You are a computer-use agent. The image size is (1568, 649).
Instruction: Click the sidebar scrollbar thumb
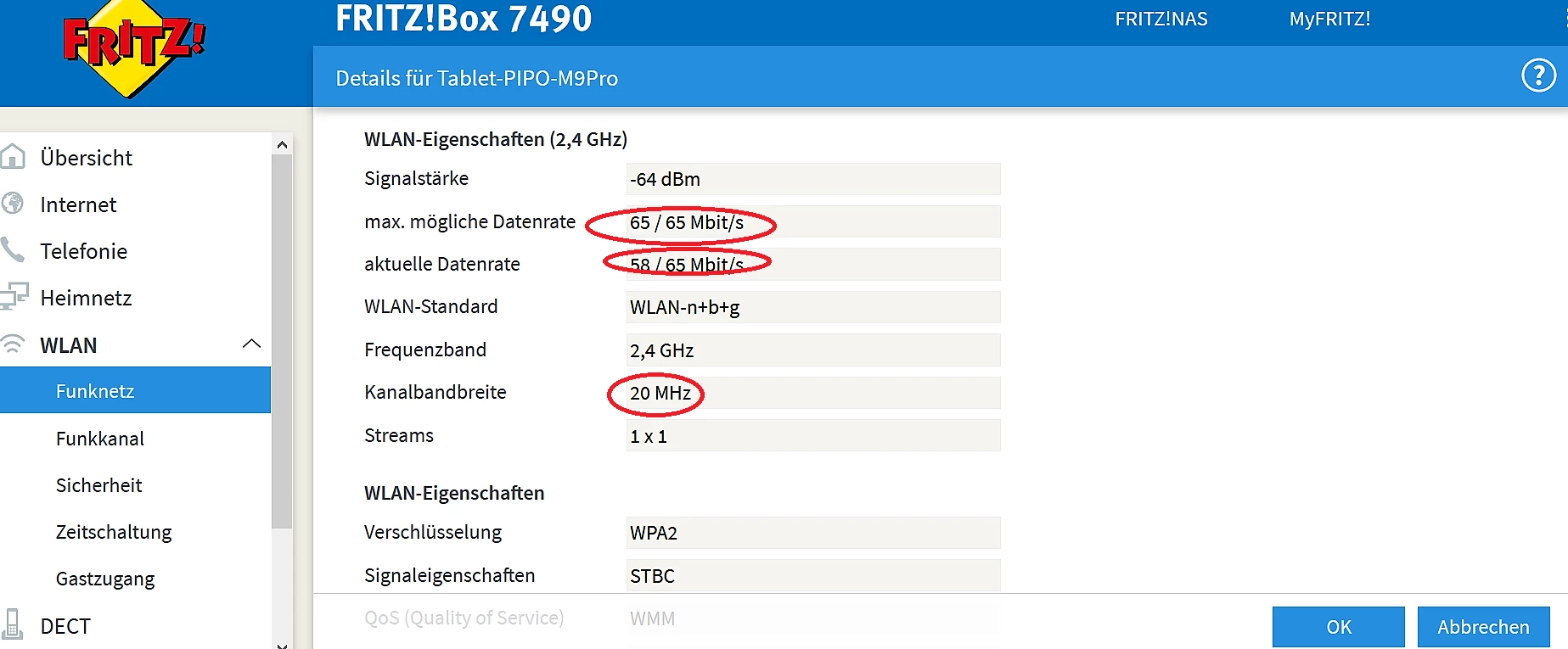click(x=282, y=343)
